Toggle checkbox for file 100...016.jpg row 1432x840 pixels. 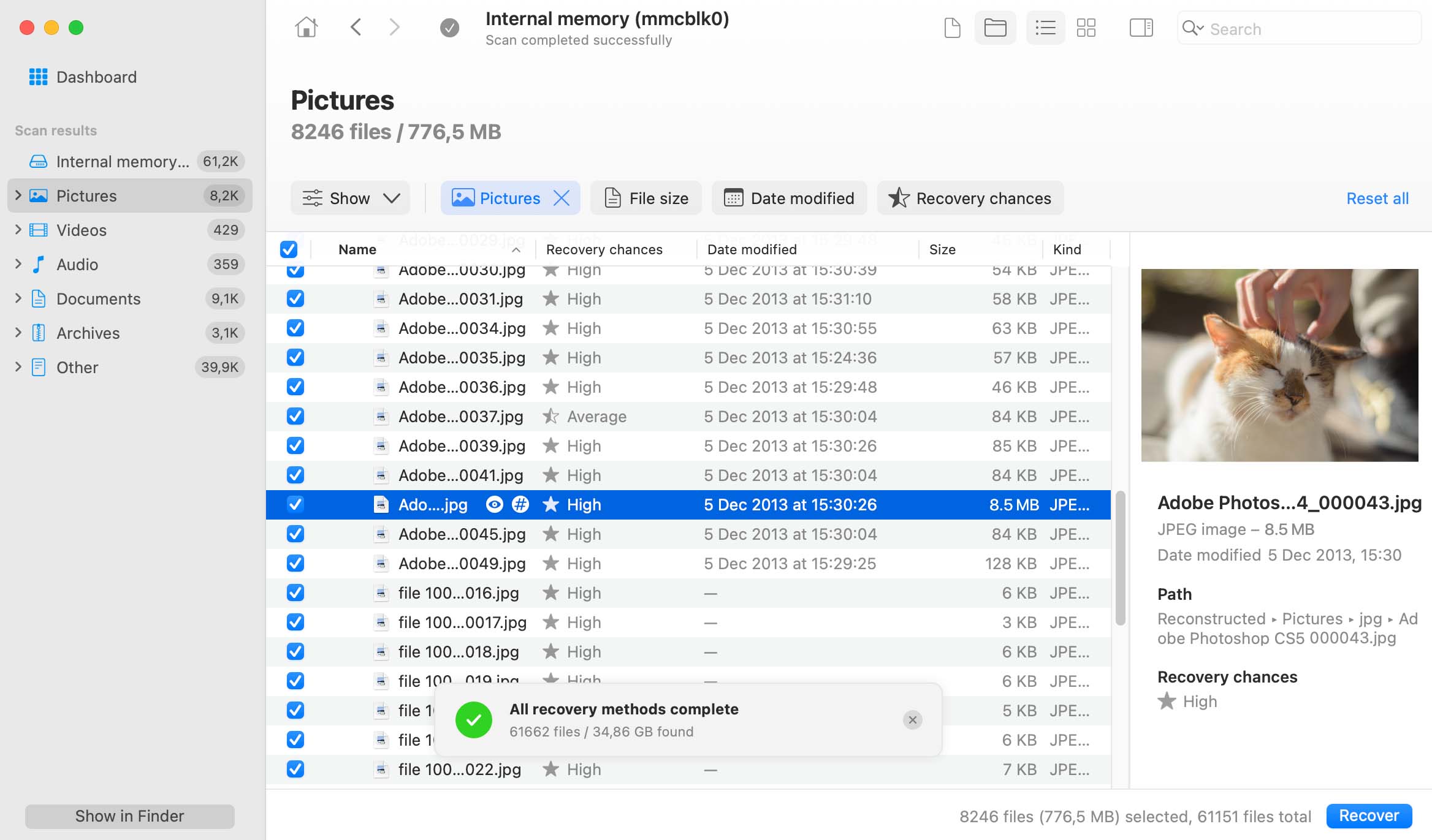coord(294,592)
